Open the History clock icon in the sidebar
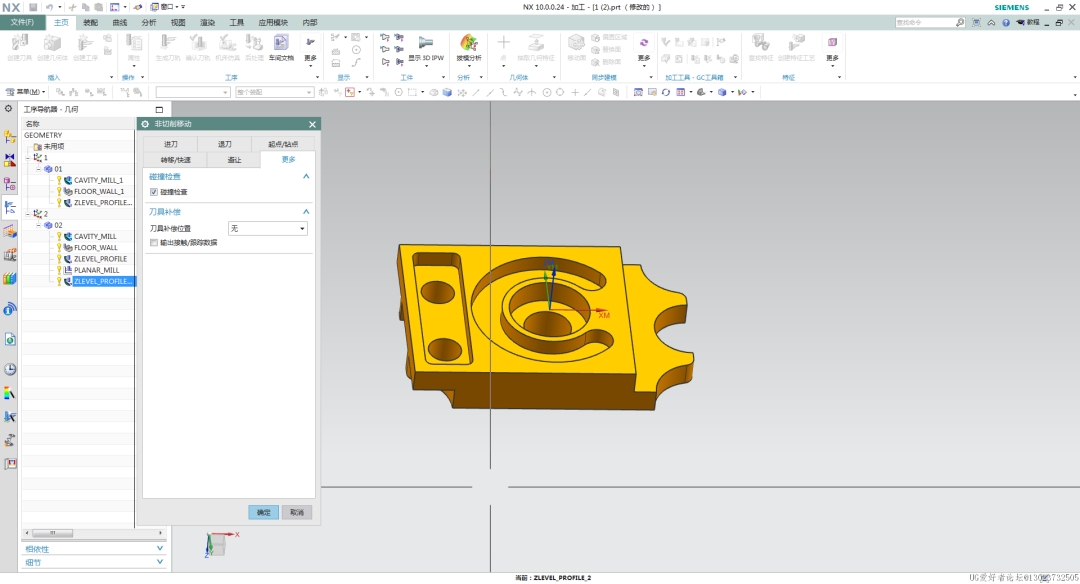Screen dimensions: 1080x584 10,369
